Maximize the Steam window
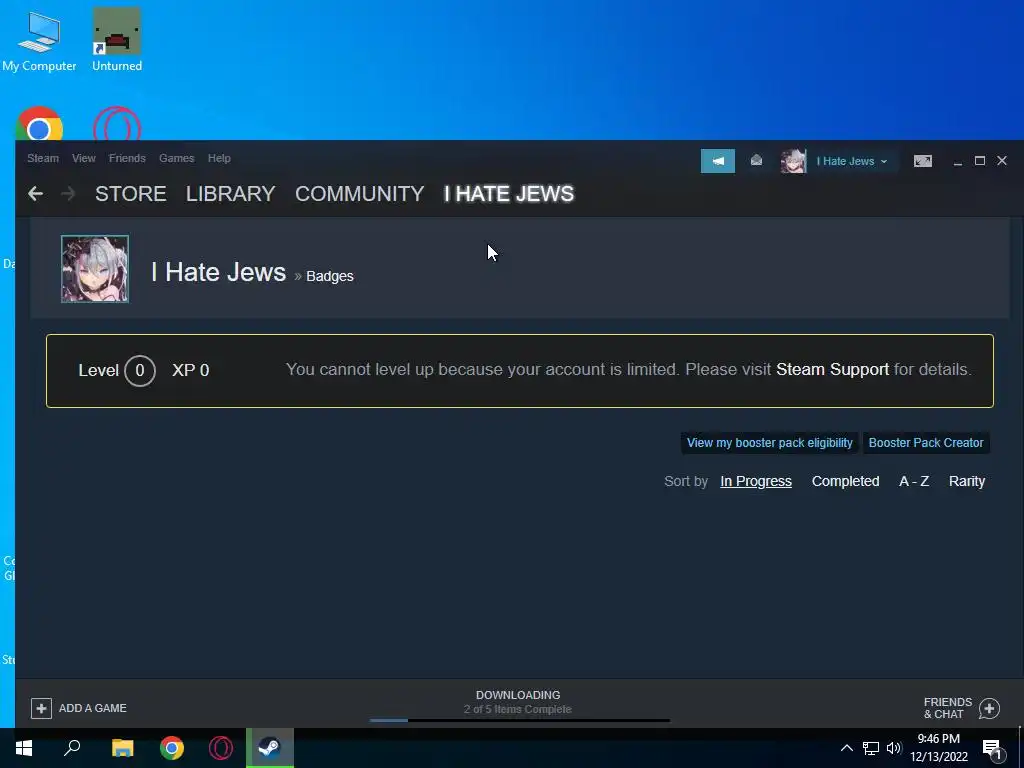 tap(980, 161)
